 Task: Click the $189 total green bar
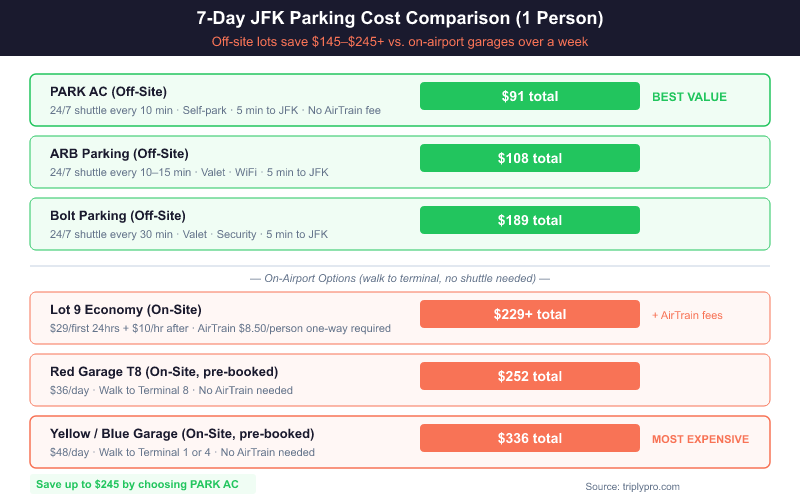529,220
